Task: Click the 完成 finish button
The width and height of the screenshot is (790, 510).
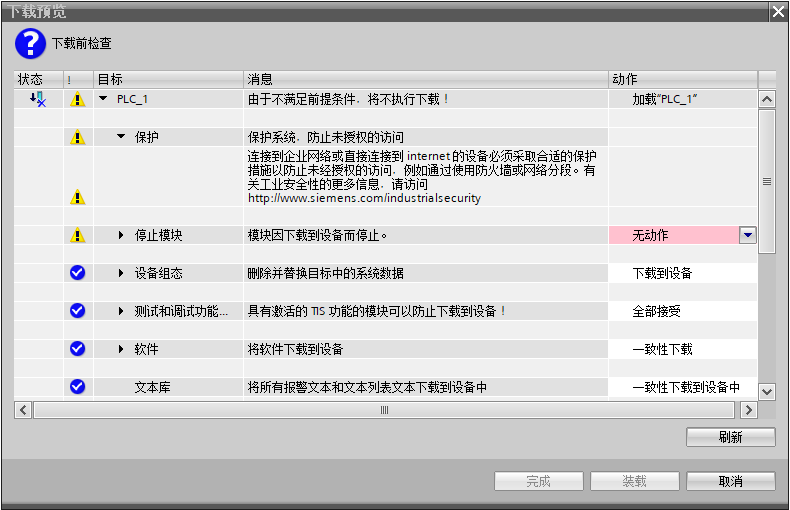Action: point(539,481)
